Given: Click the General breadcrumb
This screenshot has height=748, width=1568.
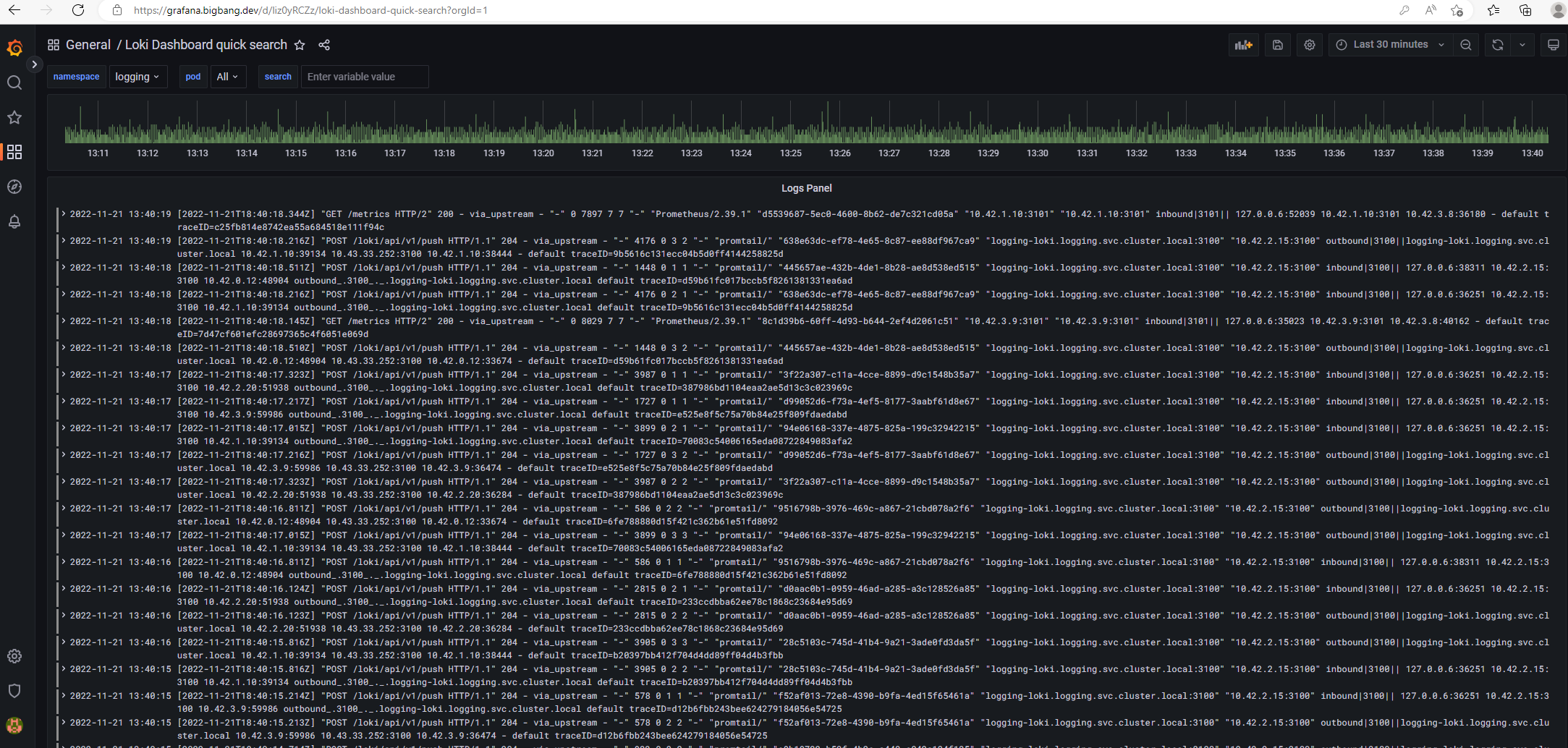Looking at the screenshot, I should [88, 44].
